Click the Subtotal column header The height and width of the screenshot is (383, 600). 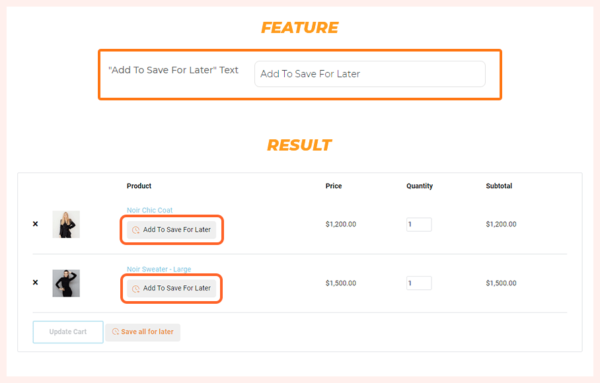(x=499, y=186)
